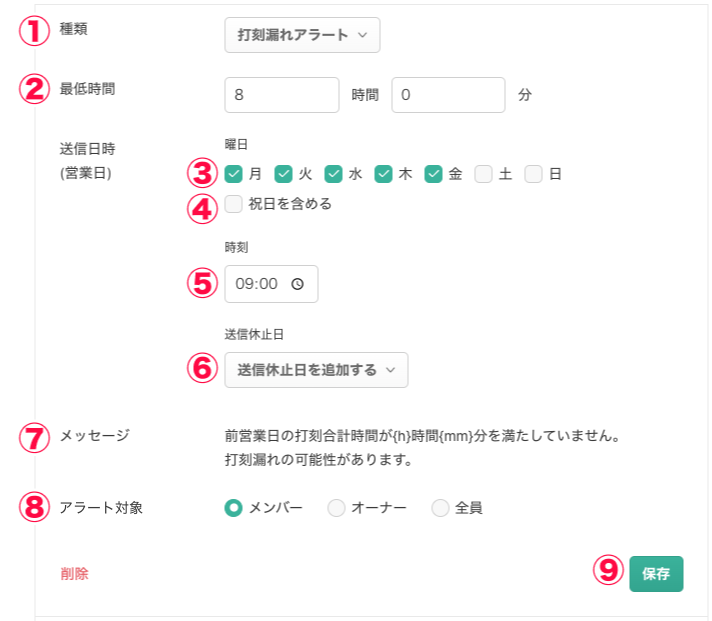This screenshot has width=712, height=621.
Task: Focus the 時間 hours input field
Action: click(x=282, y=95)
